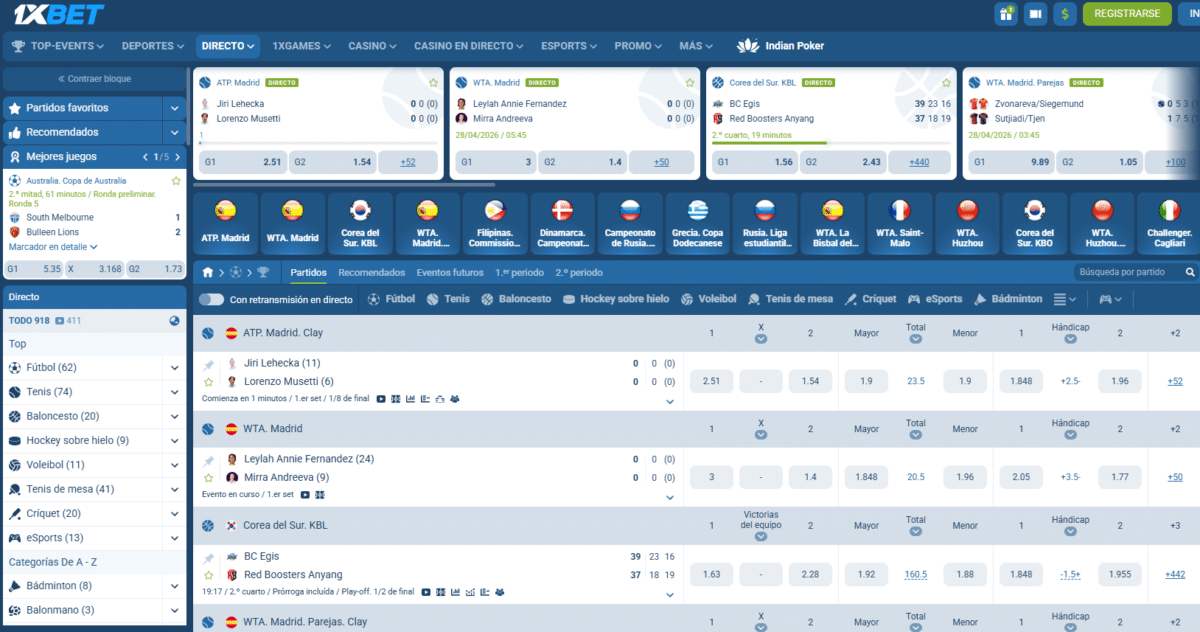Open the DEPORTES menu
1200x632 pixels.
pyautogui.click(x=153, y=45)
